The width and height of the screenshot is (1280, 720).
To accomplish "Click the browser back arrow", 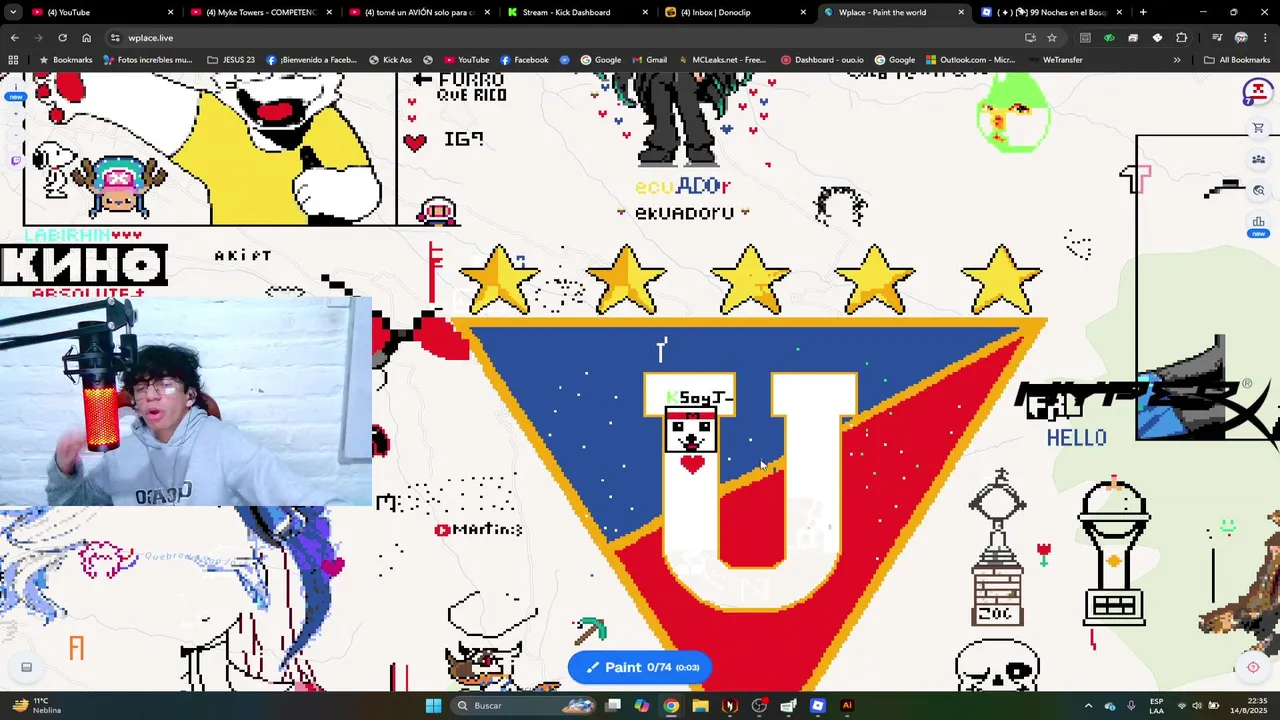I will (x=14, y=38).
